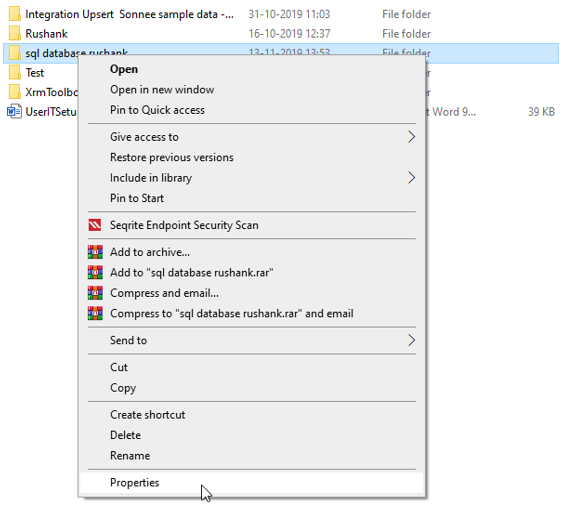The height and width of the screenshot is (517, 564).
Task: Click the Seqrite Endpoint Security Scan icon
Action: (x=95, y=225)
